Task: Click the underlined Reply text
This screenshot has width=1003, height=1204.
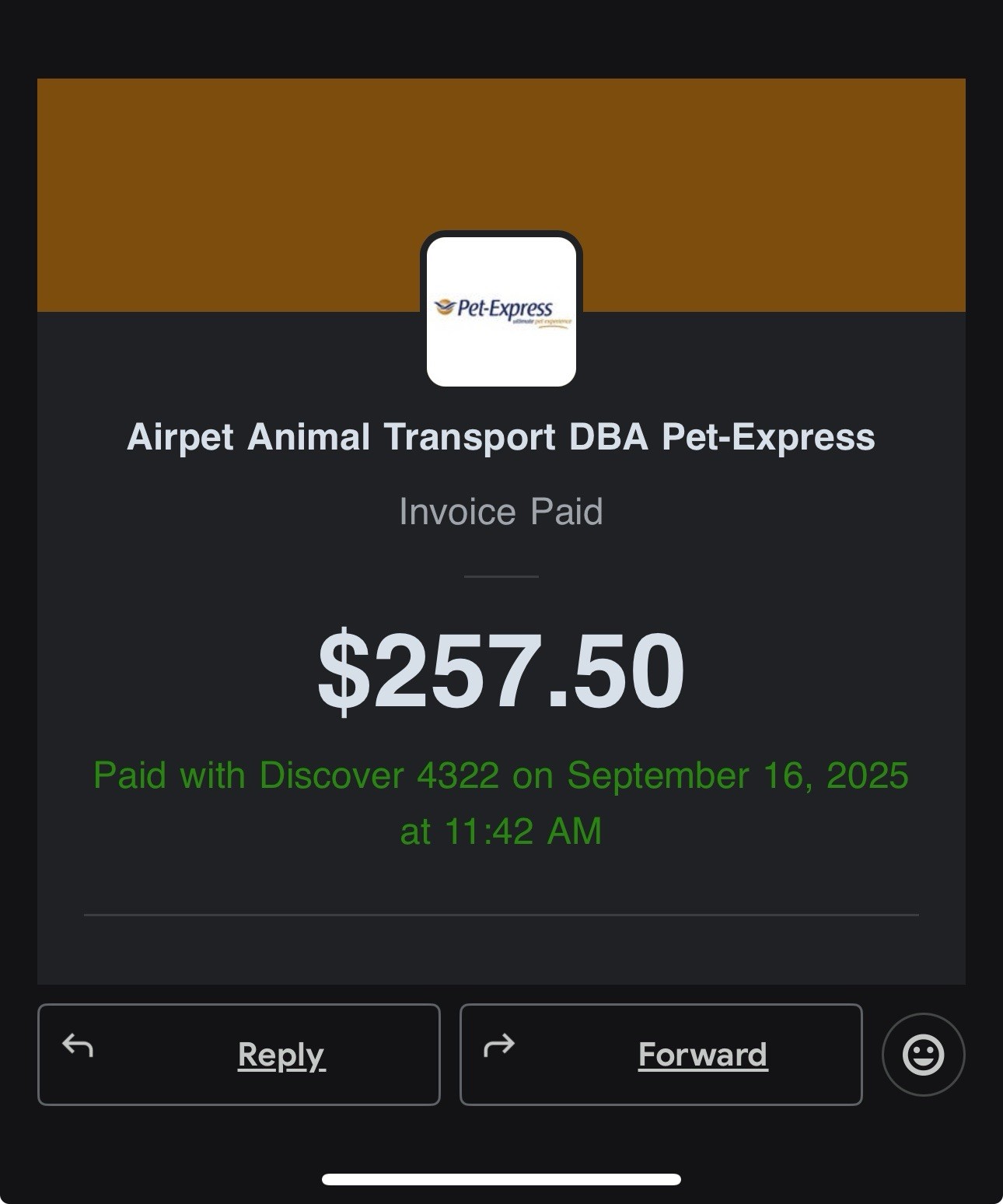Action: pyautogui.click(x=281, y=1055)
